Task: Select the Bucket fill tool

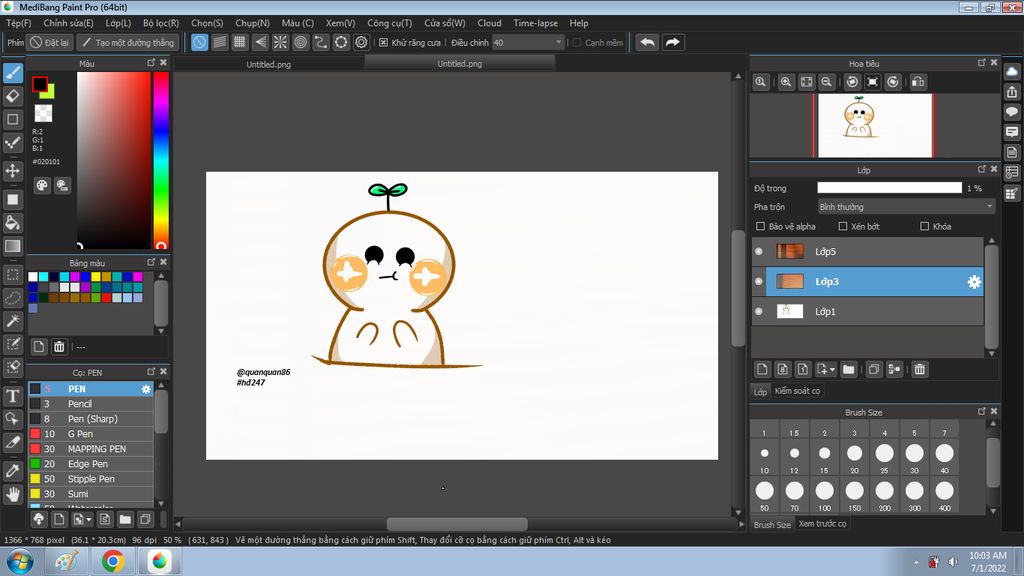Action: tap(13, 223)
